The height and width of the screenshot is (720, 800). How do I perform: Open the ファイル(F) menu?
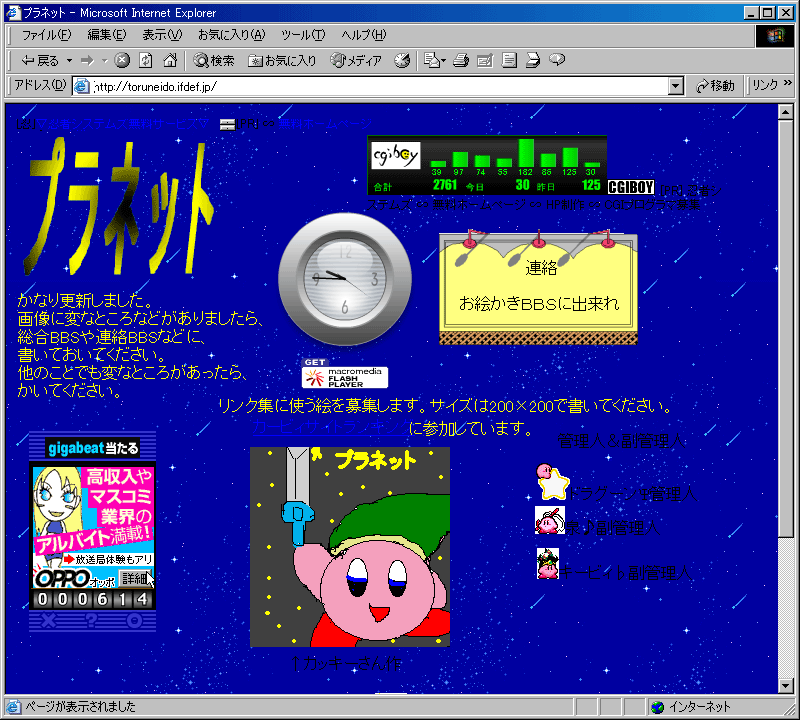[x=46, y=35]
